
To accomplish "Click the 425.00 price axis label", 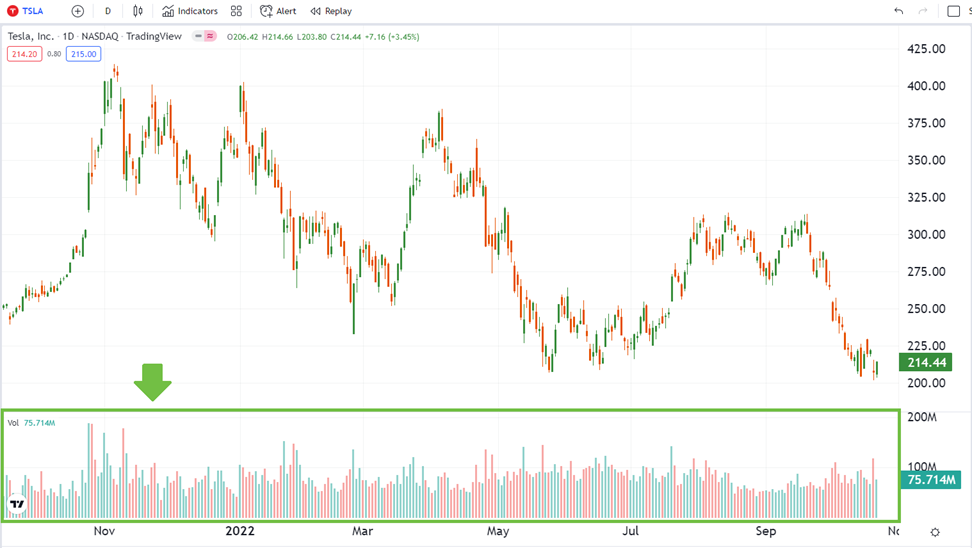I will [926, 48].
